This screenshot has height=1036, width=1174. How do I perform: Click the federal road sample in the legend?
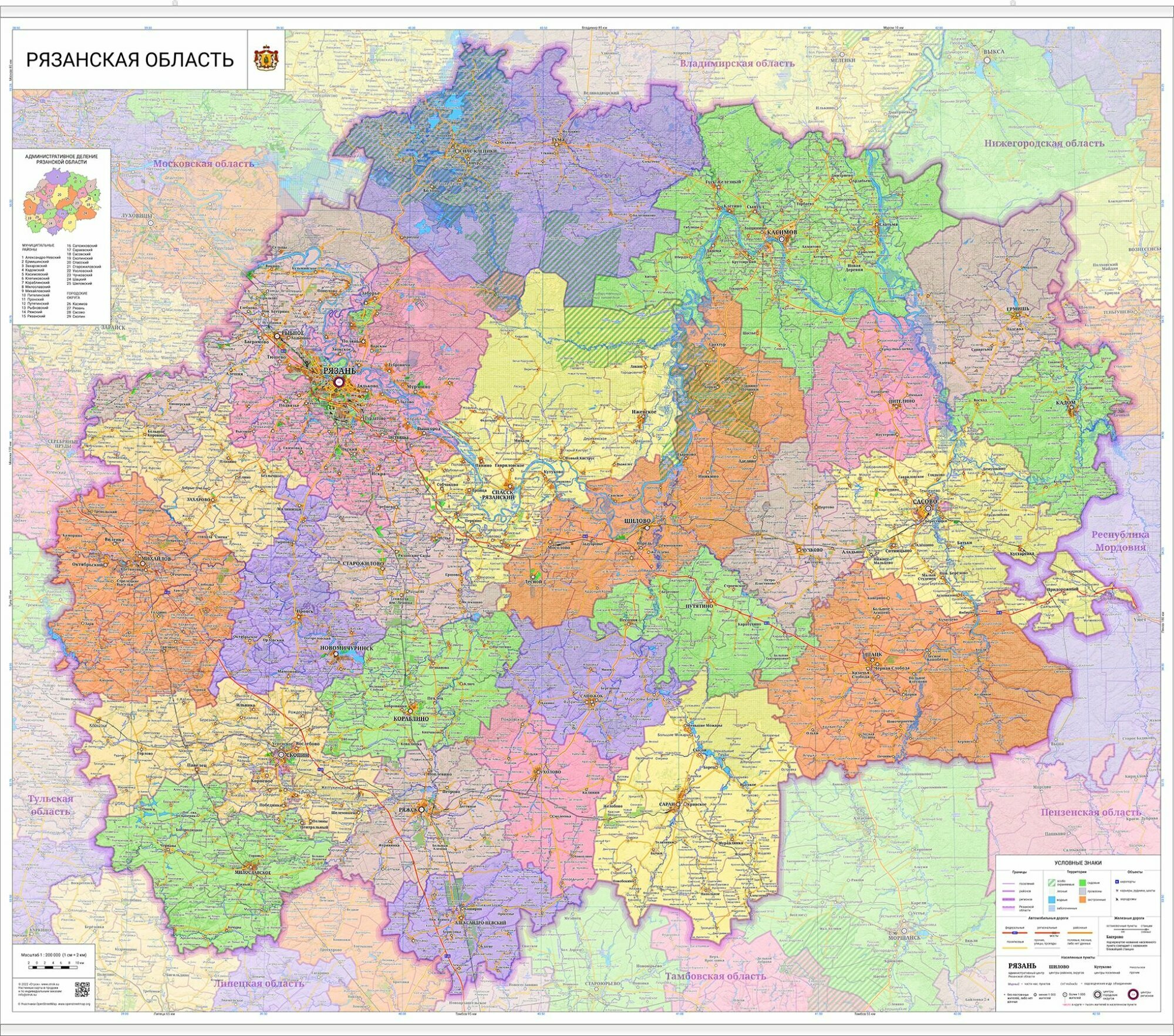point(1015,933)
